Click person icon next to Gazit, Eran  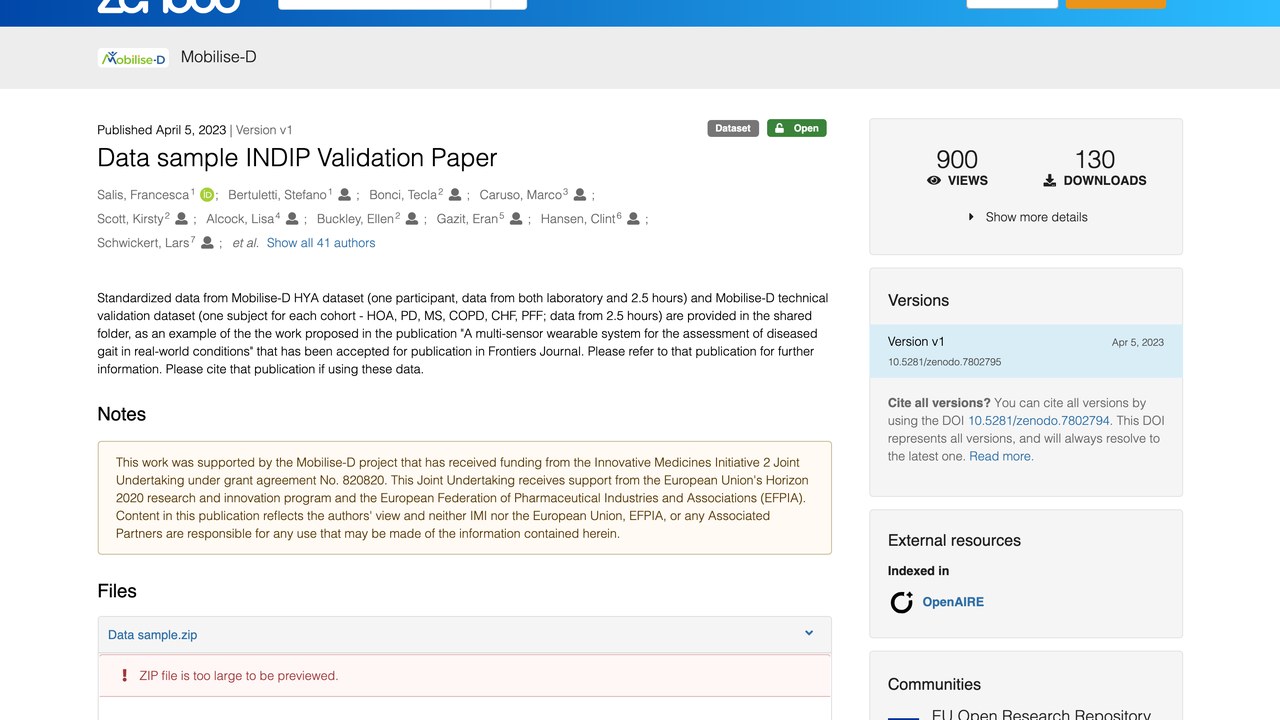pyautogui.click(x=516, y=219)
